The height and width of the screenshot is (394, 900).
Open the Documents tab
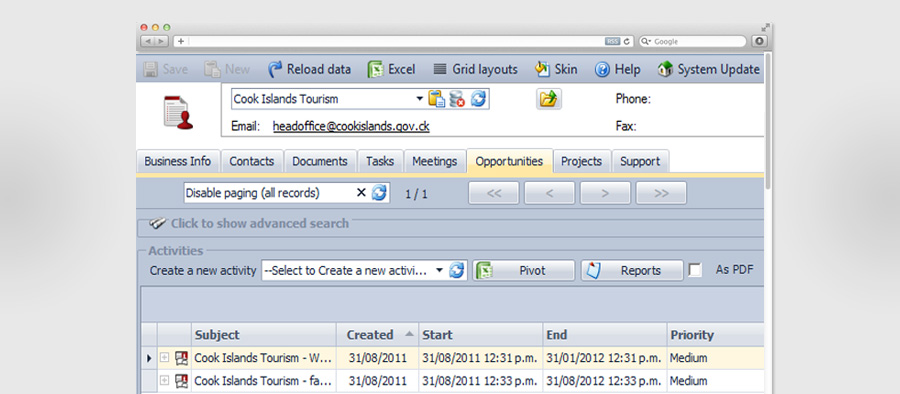coord(320,161)
